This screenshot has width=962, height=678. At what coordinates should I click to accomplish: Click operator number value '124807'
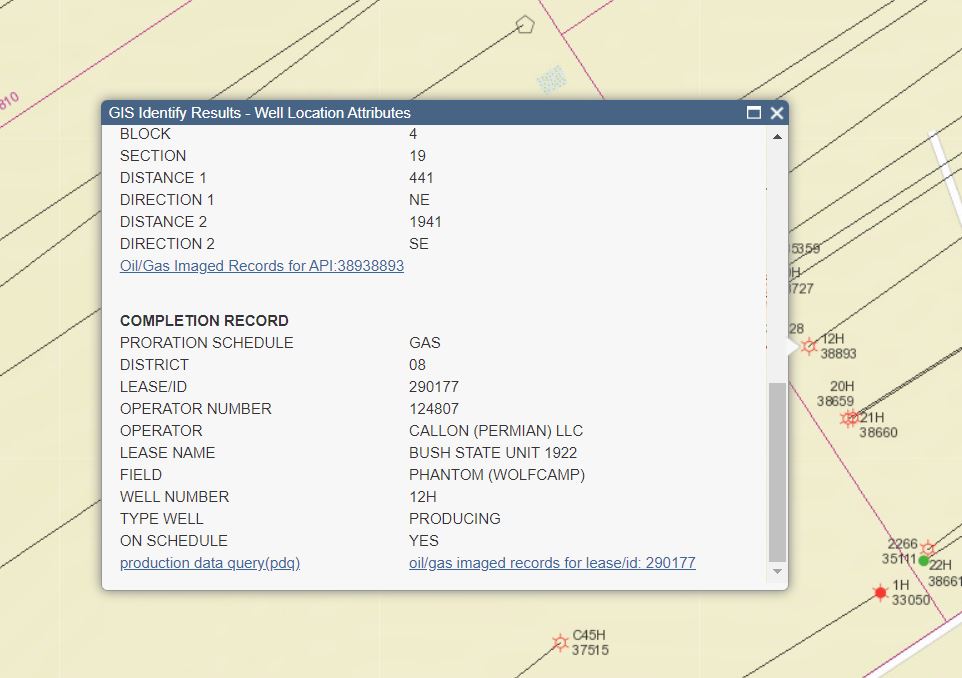pyautogui.click(x=434, y=409)
